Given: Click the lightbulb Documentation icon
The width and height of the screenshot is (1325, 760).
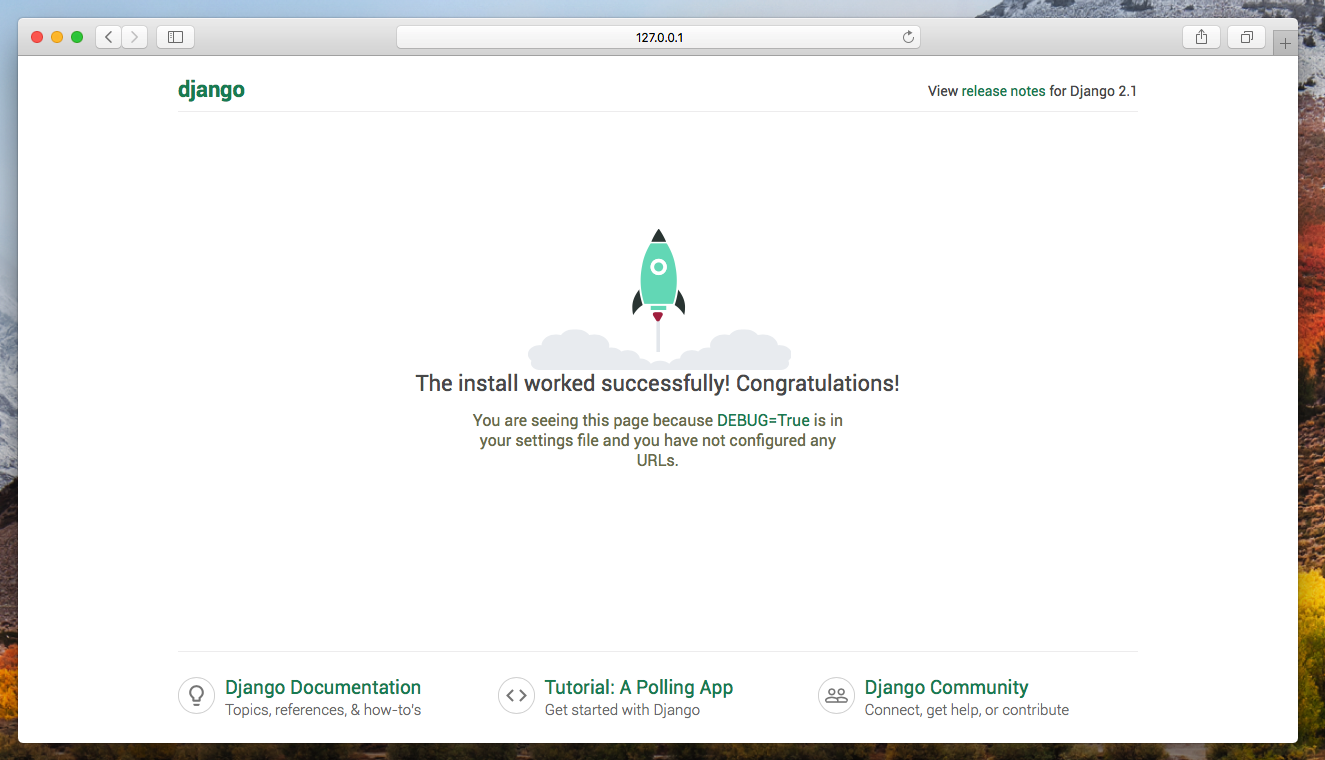Looking at the screenshot, I should pyautogui.click(x=196, y=696).
